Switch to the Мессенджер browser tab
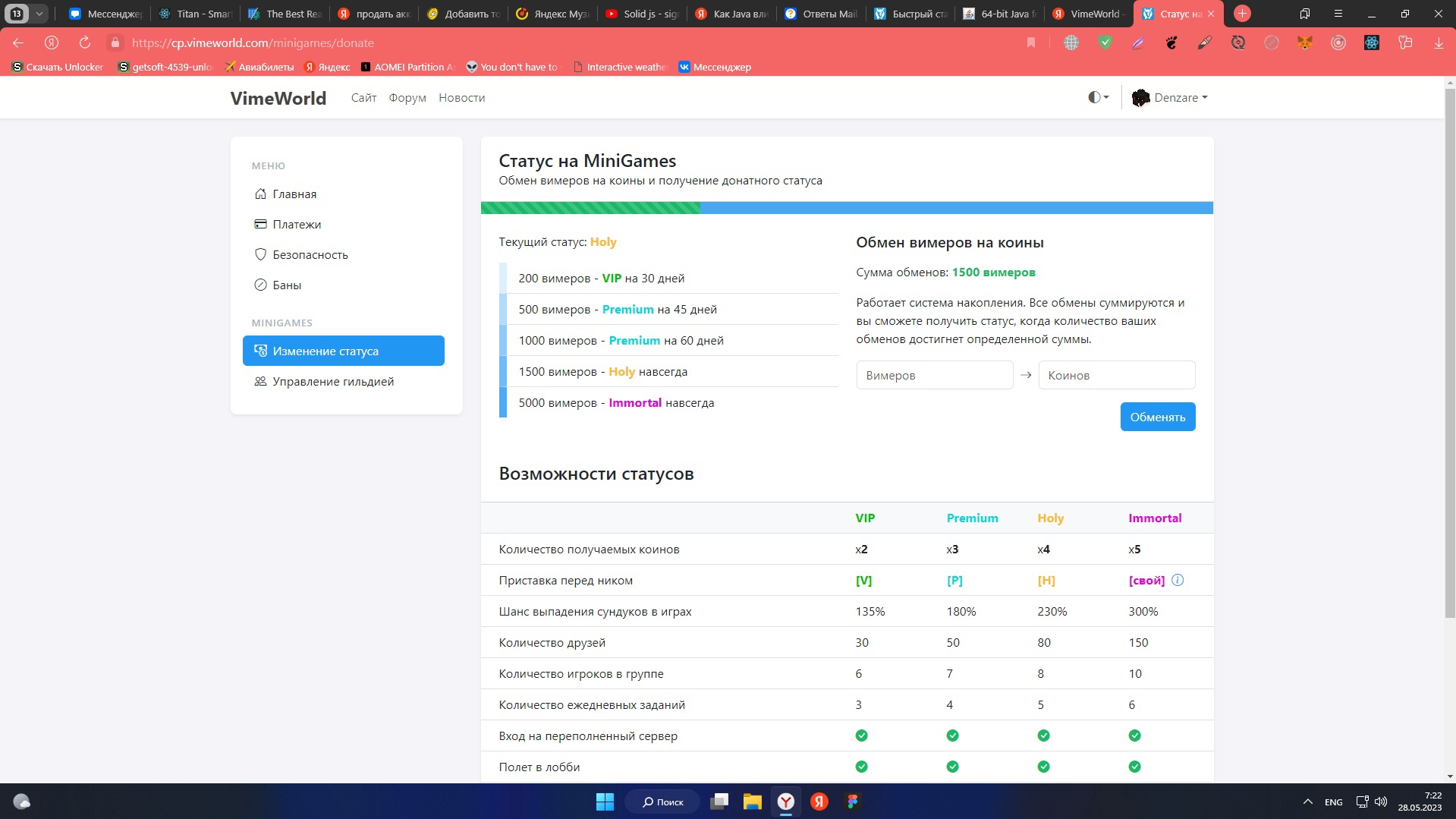Viewport: 1456px width, 819px height. [105, 14]
